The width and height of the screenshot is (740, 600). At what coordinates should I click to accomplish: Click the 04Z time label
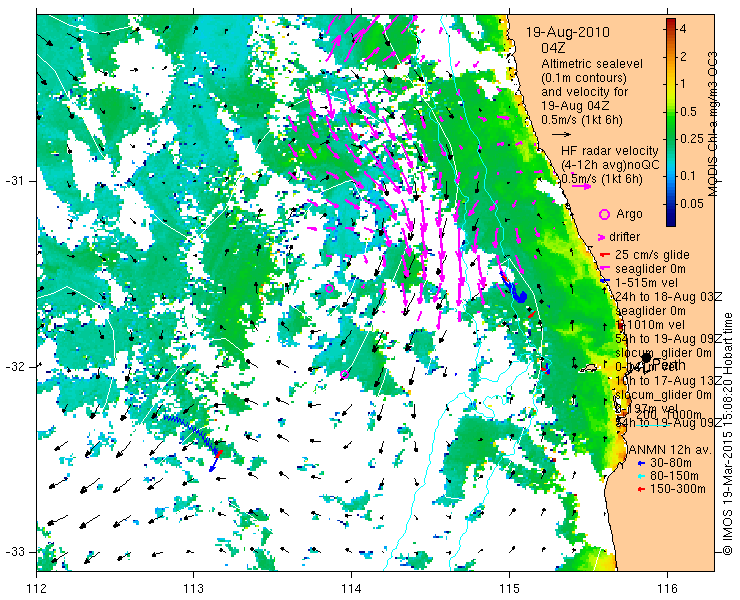553,48
